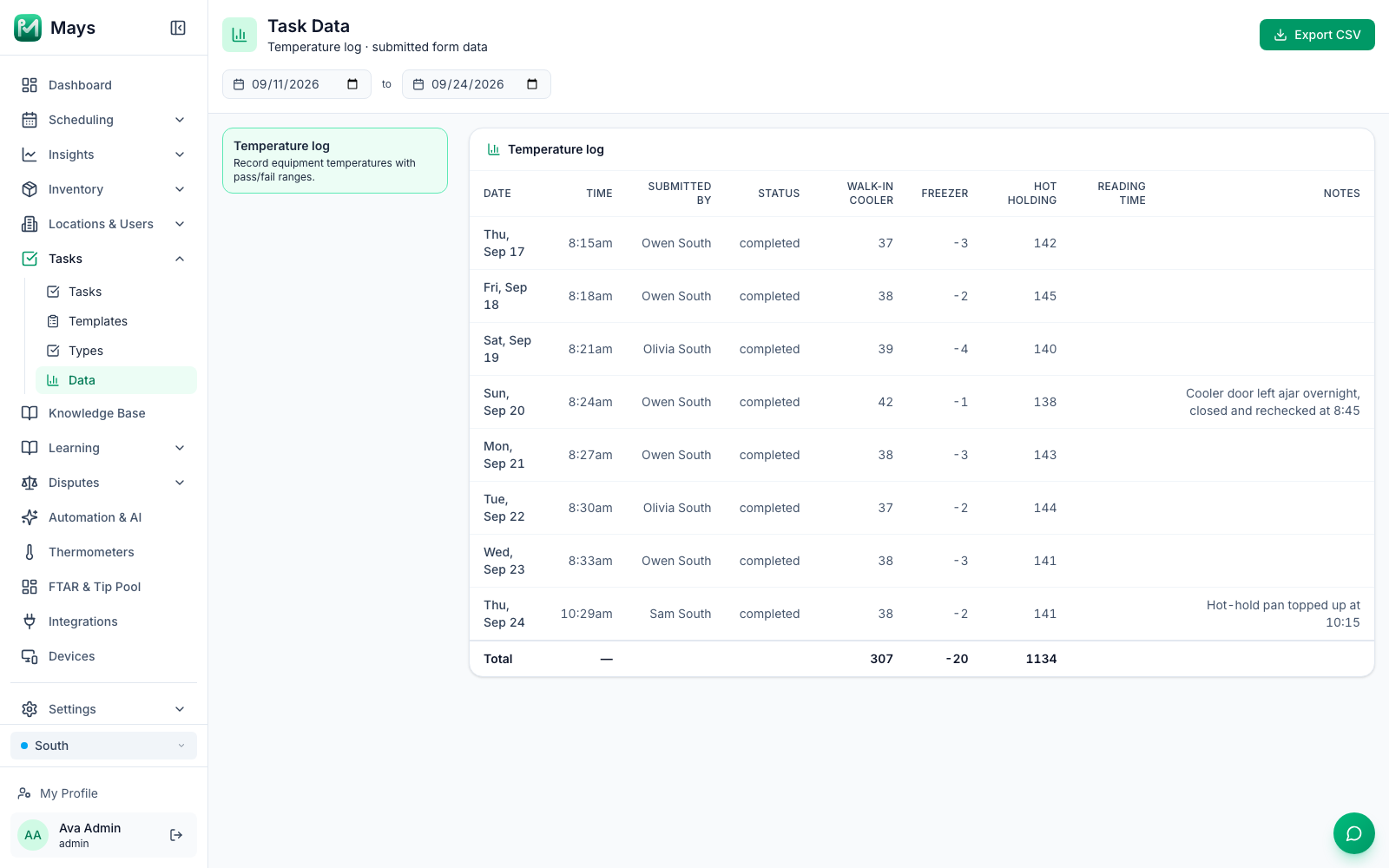Open the Devices icon
This screenshot has height=868, width=1389.
30,656
